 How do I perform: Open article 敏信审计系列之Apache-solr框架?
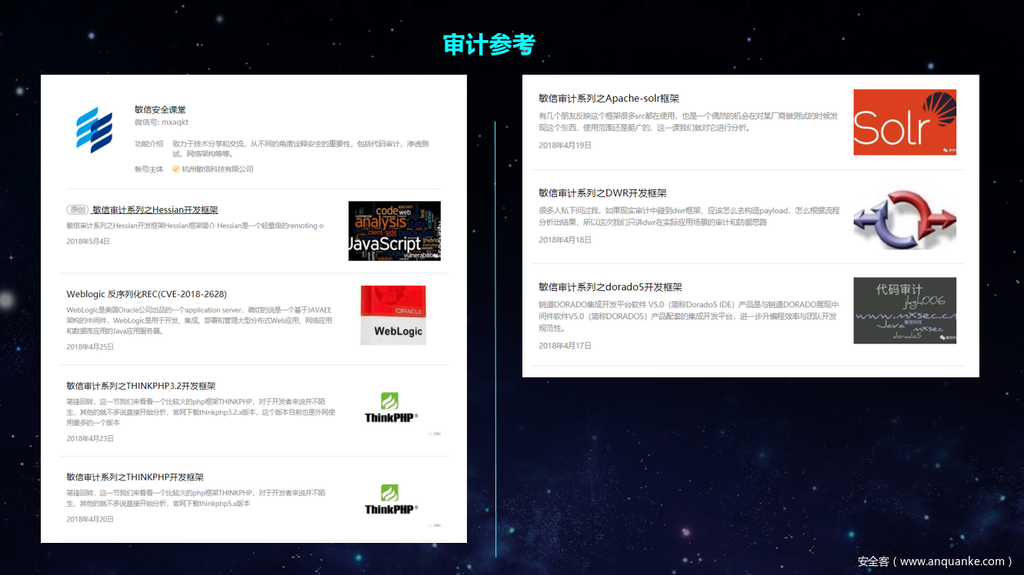(x=609, y=99)
